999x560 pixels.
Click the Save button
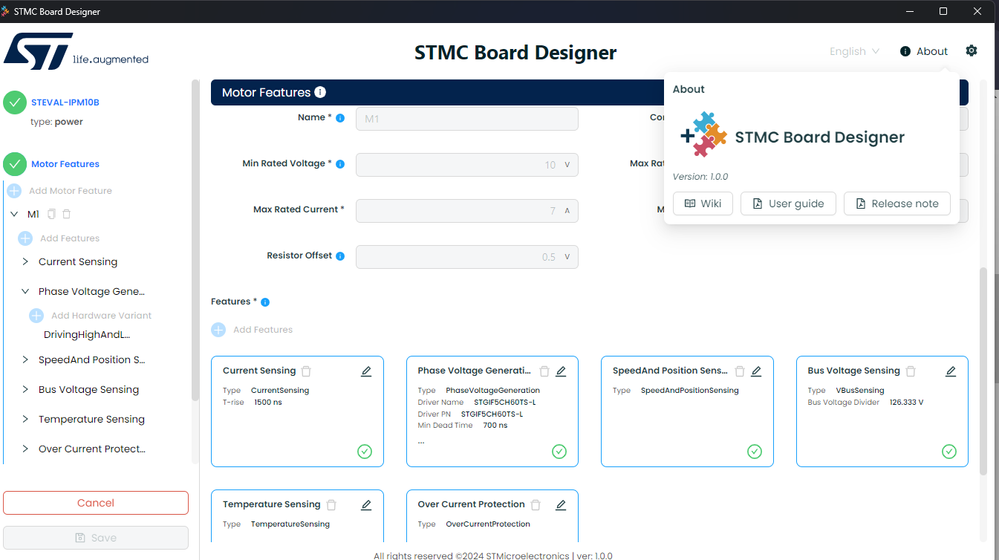coord(96,538)
